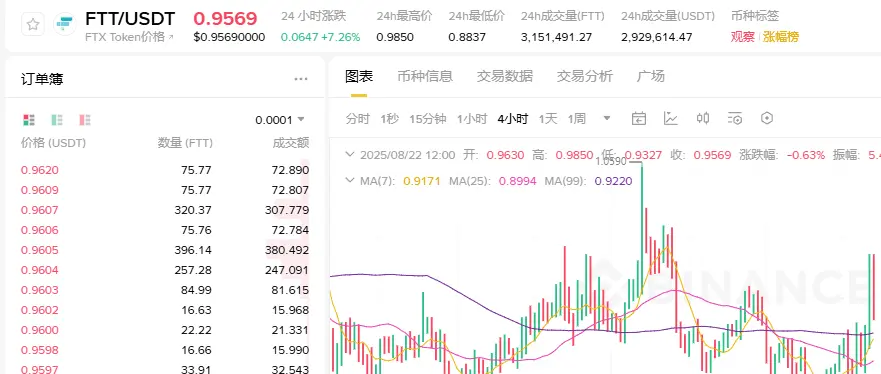Open the 0.0001 price precision dropdown
The image size is (881, 374).
click(x=280, y=120)
